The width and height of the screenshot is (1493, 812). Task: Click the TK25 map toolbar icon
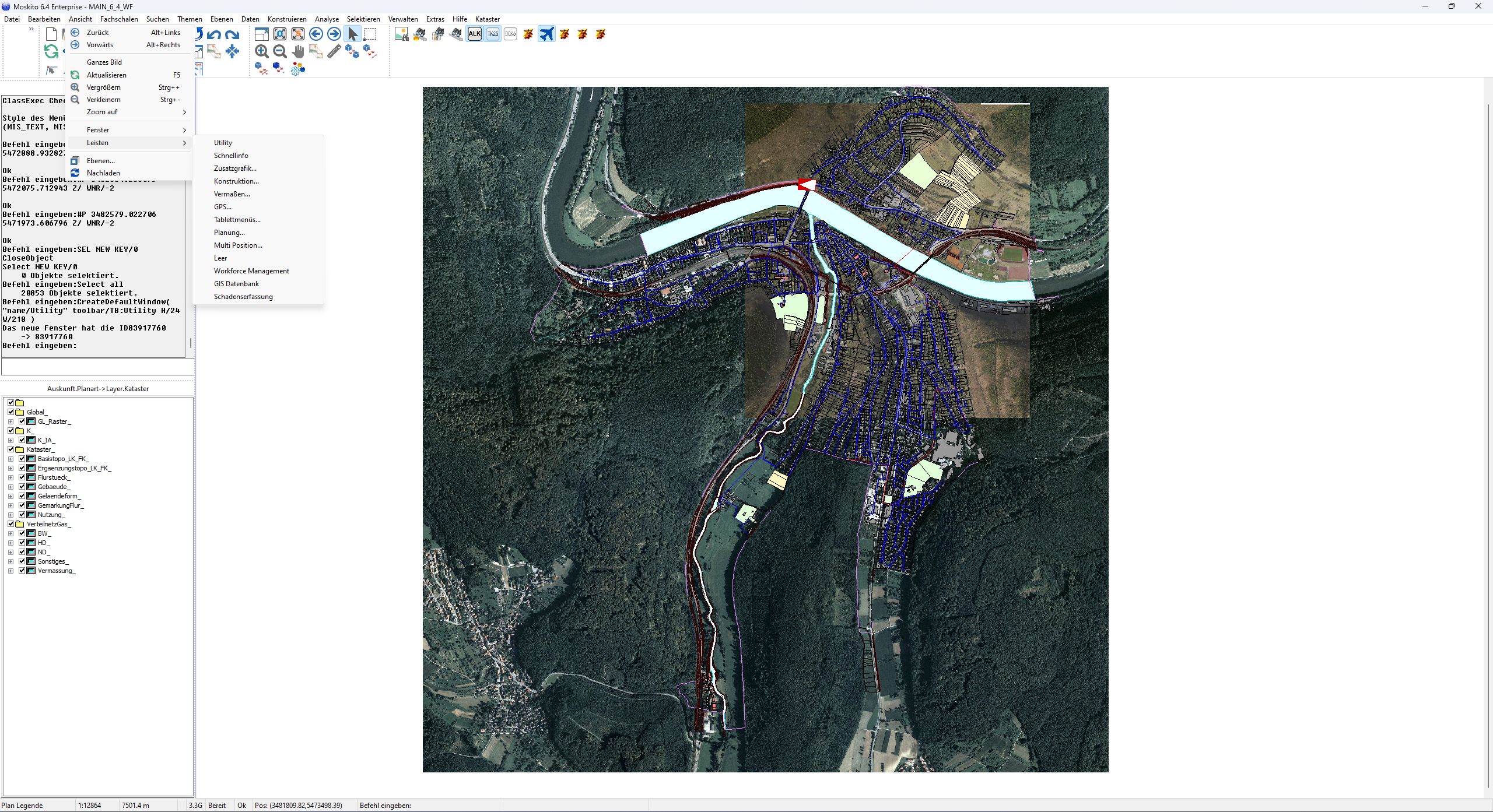(493, 34)
